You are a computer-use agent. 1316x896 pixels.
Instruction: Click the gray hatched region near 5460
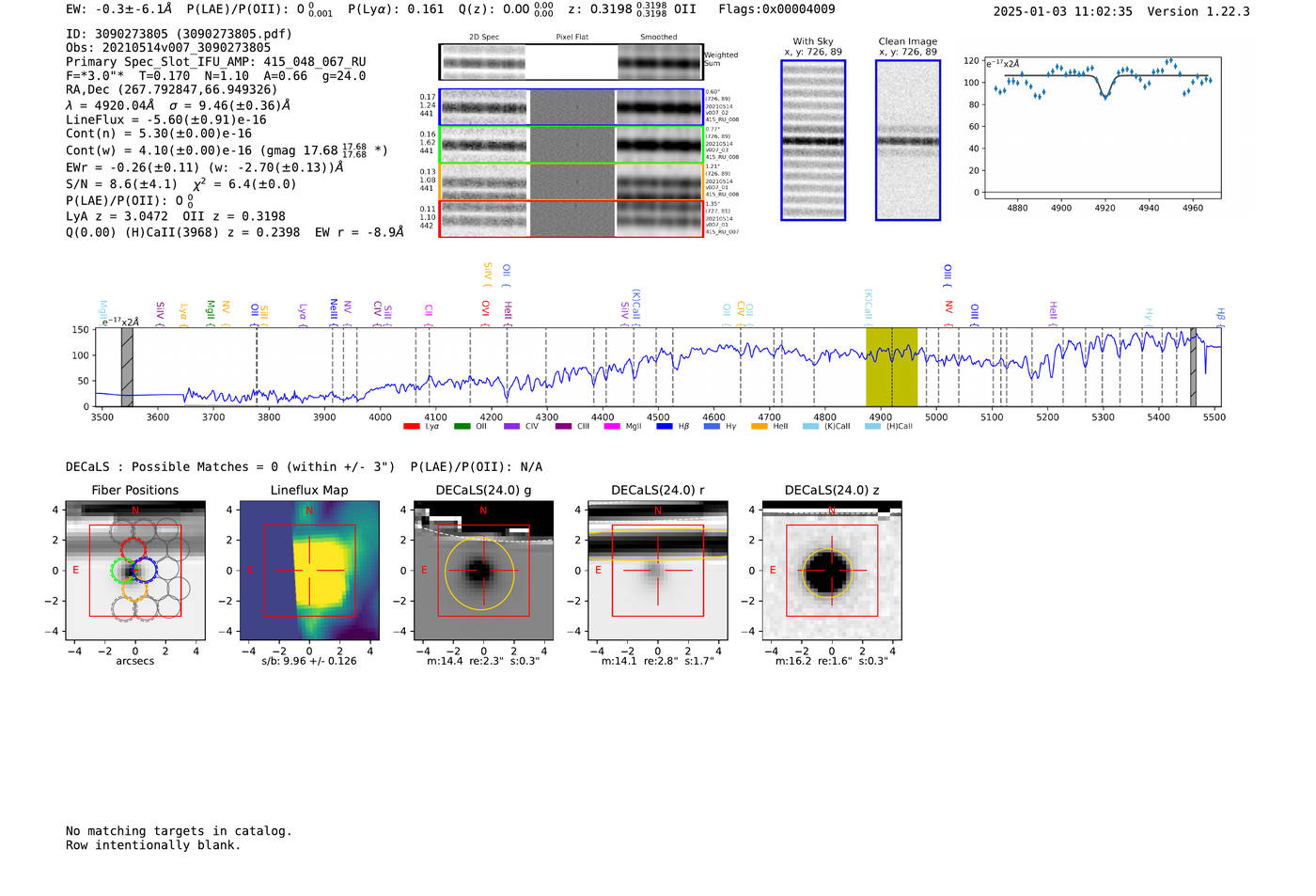pos(1194,368)
